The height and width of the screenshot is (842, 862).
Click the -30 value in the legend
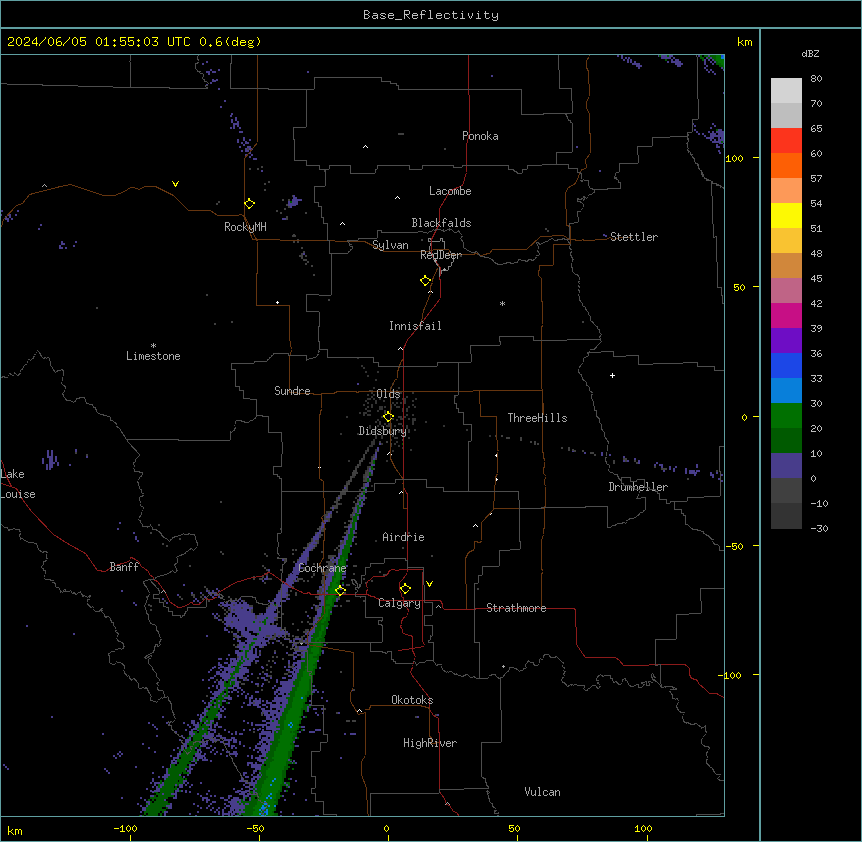click(819, 529)
